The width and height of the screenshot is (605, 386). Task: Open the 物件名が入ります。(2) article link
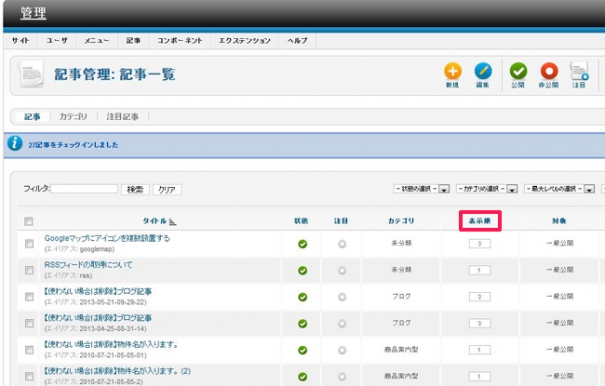(x=117, y=371)
